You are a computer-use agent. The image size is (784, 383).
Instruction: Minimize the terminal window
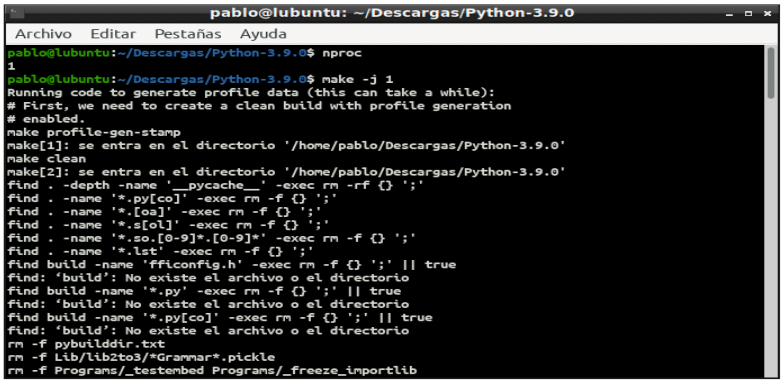[730, 14]
